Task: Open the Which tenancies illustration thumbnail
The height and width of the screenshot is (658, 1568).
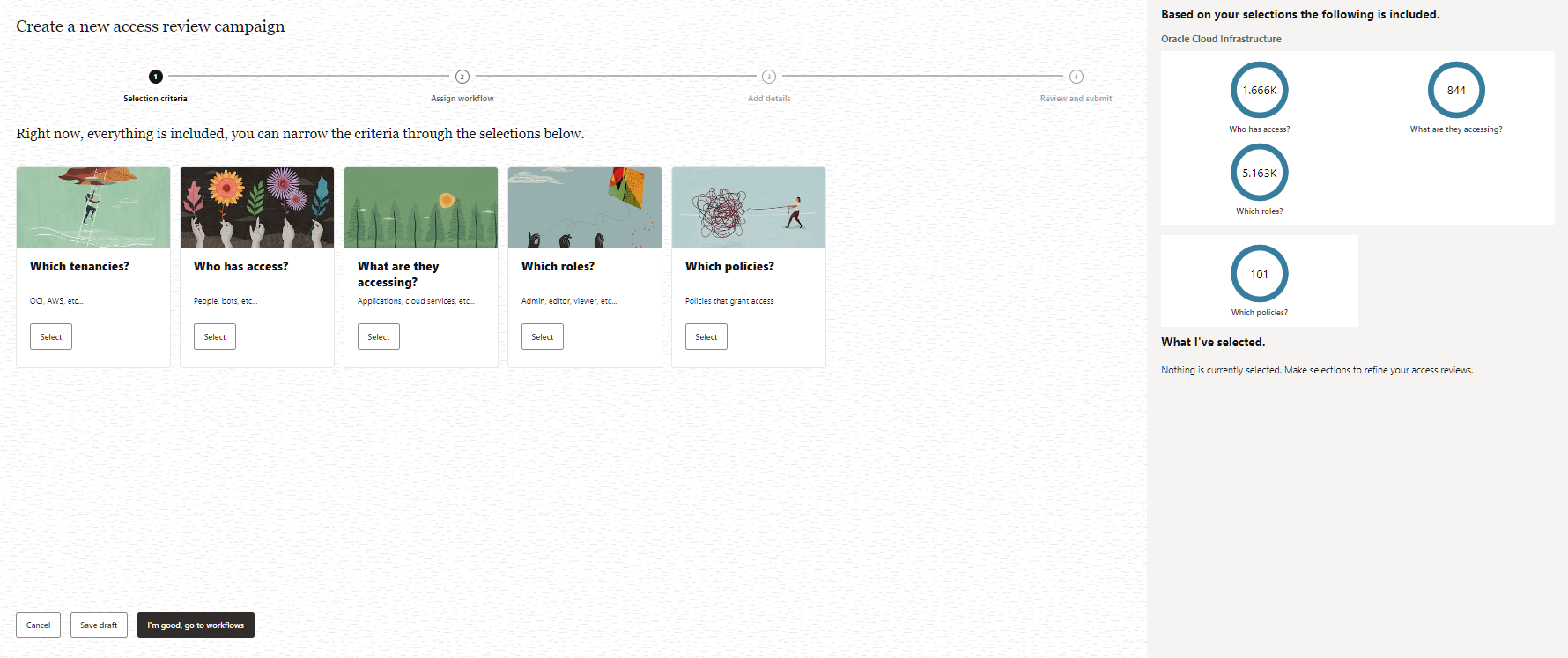Action: 93,207
